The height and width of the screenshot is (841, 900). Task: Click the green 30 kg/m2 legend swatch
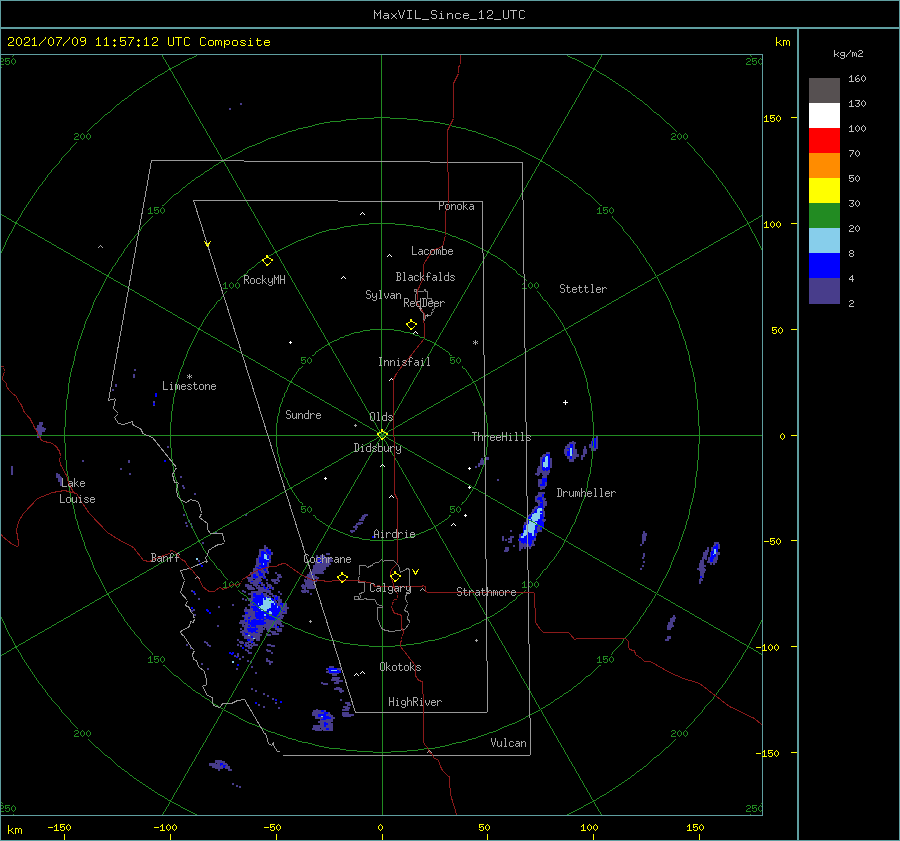coord(824,215)
